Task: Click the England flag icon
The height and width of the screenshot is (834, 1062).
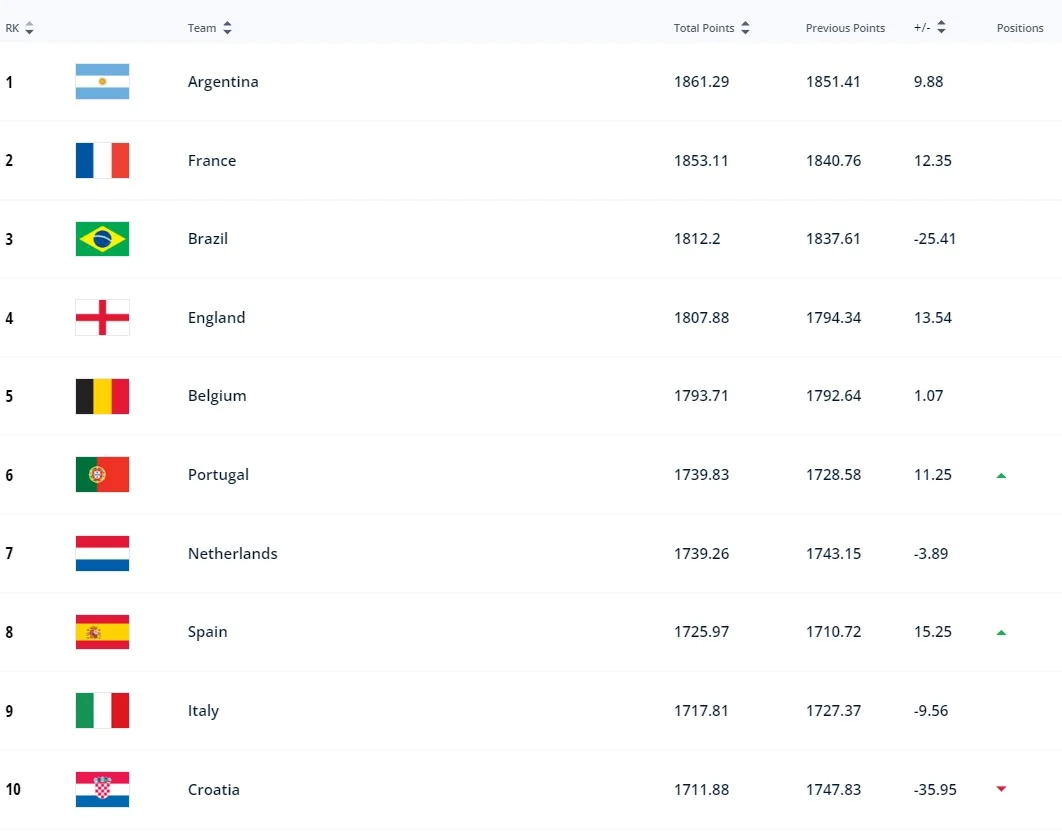Action: coord(102,318)
